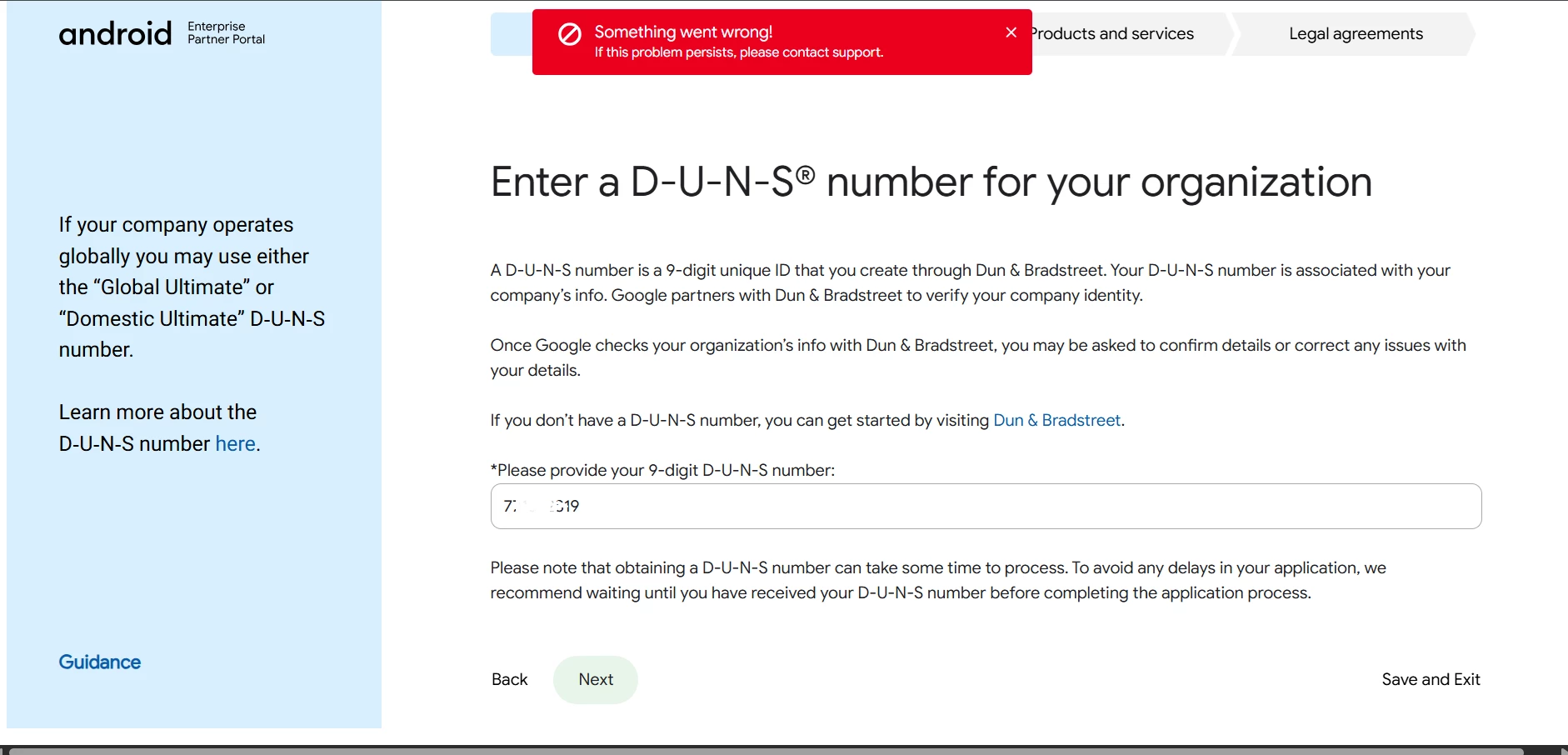The image size is (1568, 755).
Task: Dismiss the Something went wrong error banner
Action: pyautogui.click(x=1011, y=32)
